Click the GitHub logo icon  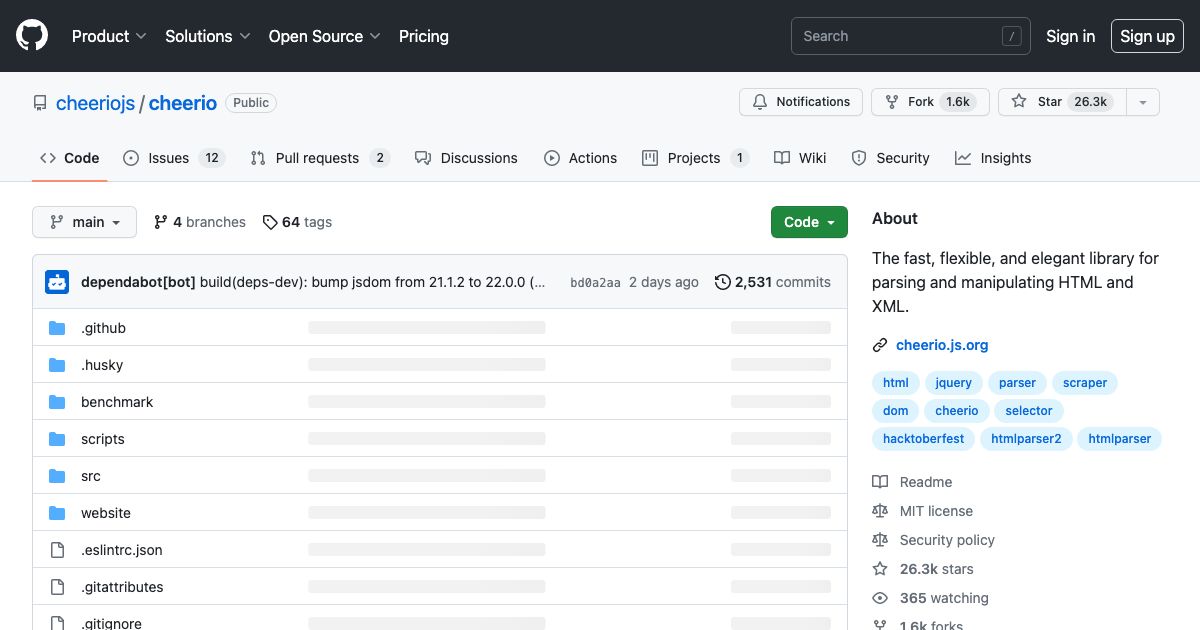tap(31, 35)
